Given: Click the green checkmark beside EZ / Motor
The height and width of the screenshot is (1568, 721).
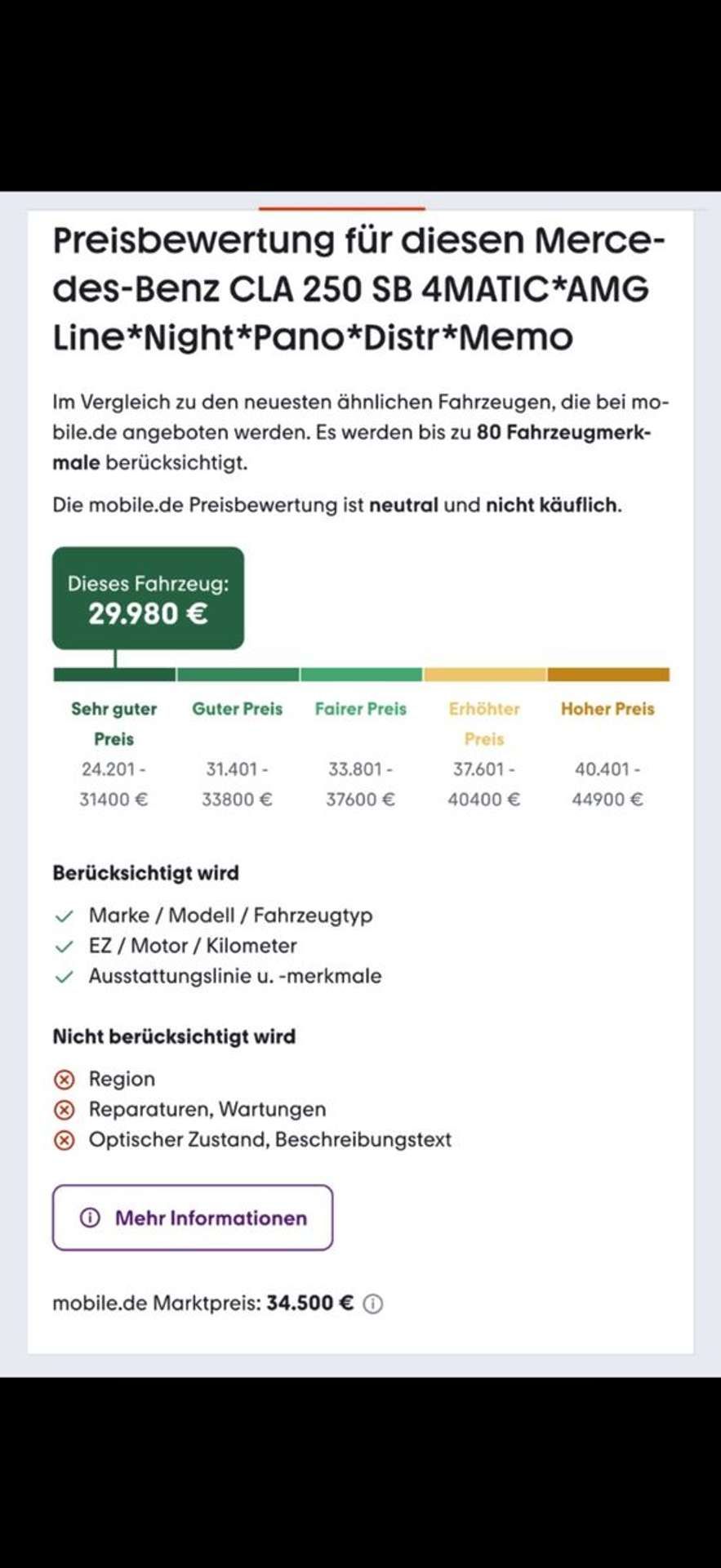Looking at the screenshot, I should (64, 947).
